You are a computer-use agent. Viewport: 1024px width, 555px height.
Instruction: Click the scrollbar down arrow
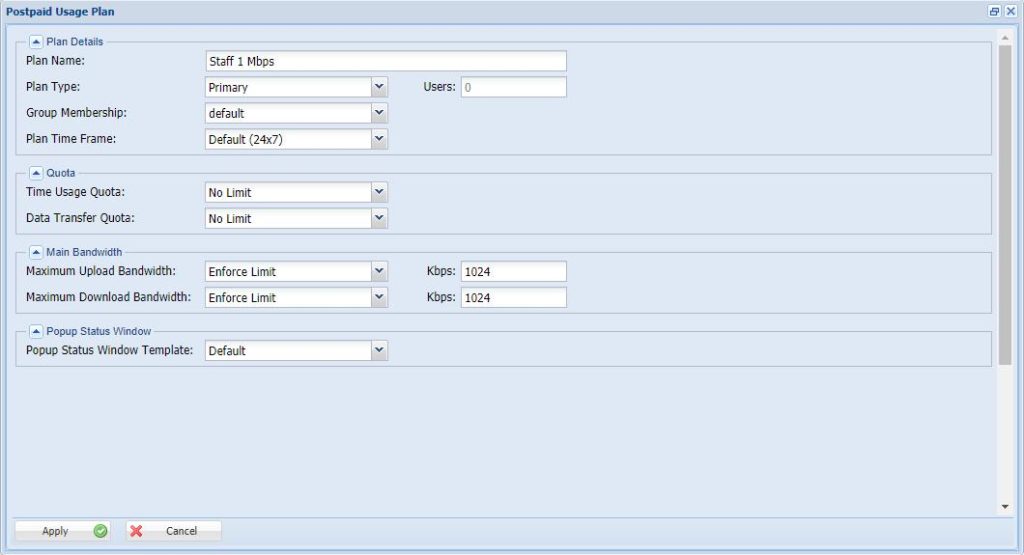[1005, 507]
